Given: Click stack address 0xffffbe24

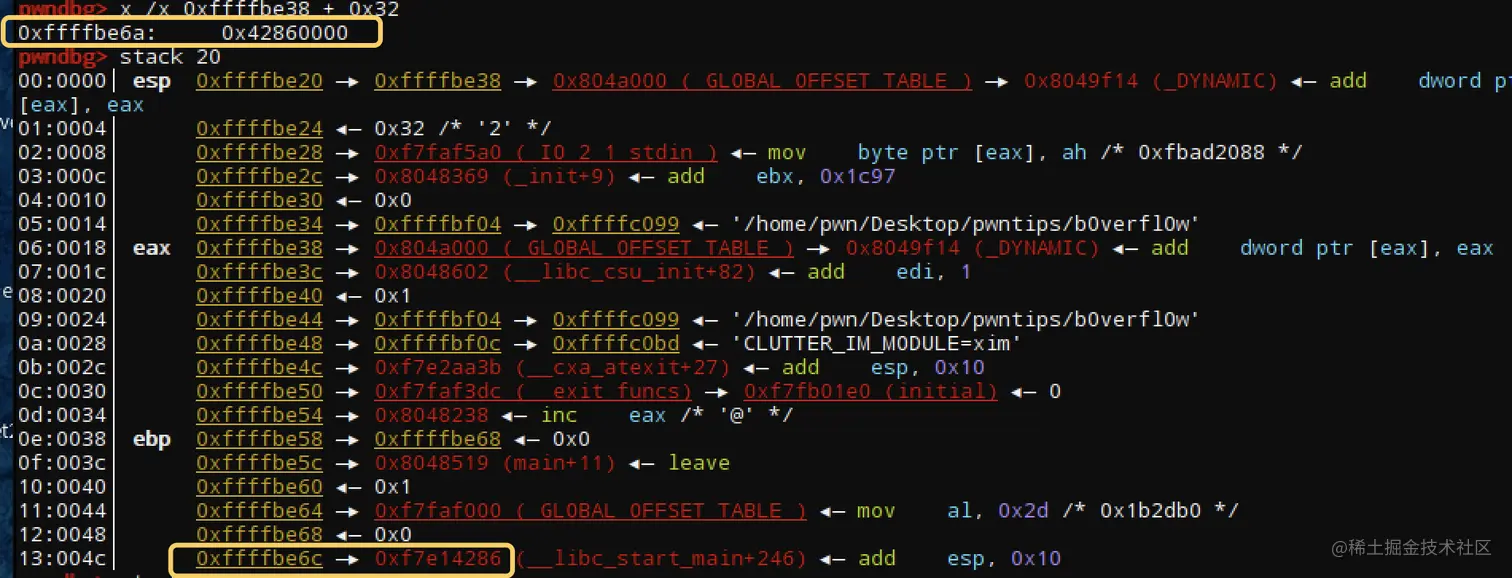Looking at the screenshot, I should tap(259, 128).
